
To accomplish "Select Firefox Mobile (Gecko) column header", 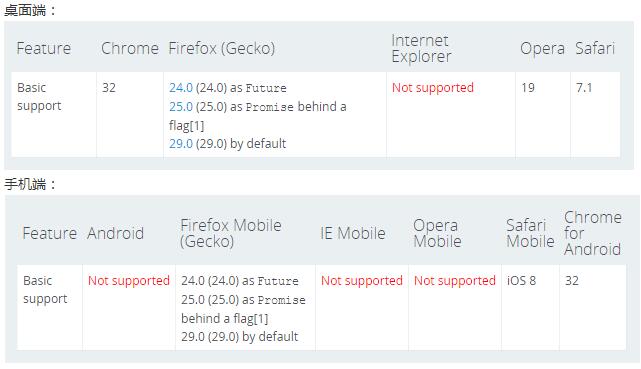I will tap(231, 233).
